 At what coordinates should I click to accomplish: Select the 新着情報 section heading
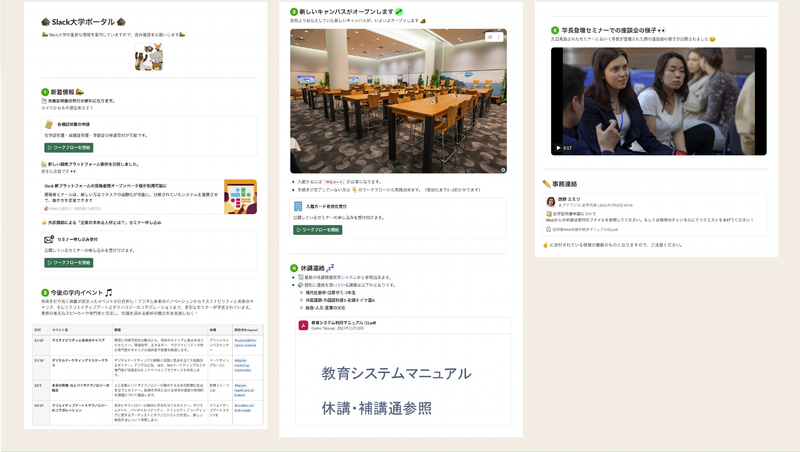(x=62, y=92)
